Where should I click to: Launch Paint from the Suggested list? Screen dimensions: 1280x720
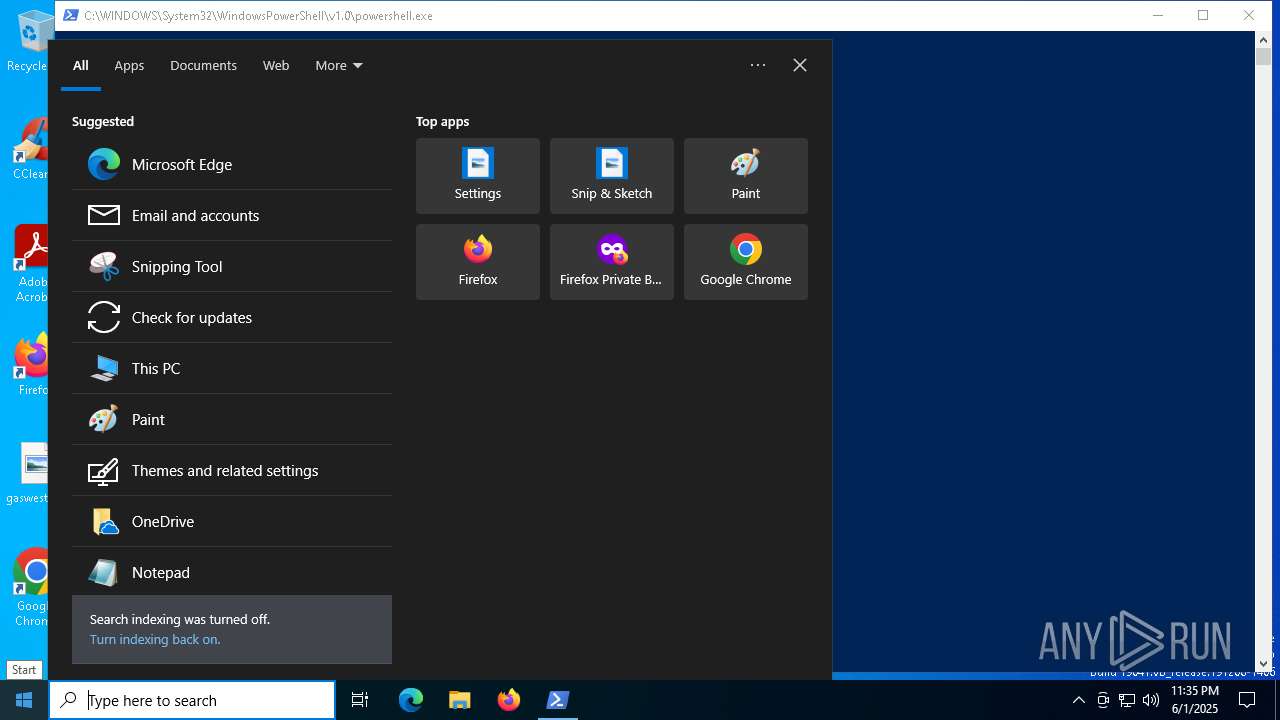[x=232, y=419]
